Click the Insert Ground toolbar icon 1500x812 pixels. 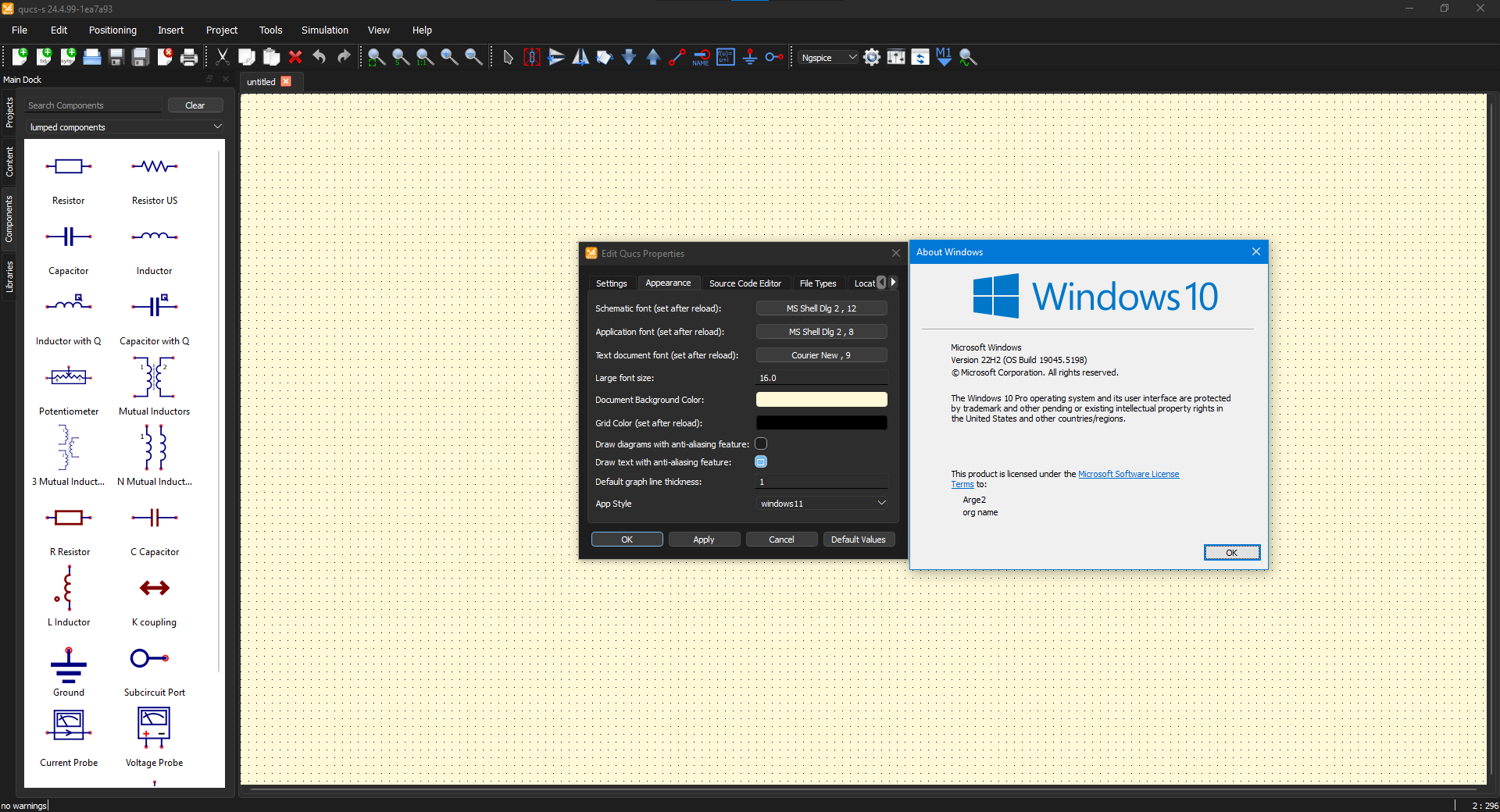coord(750,57)
